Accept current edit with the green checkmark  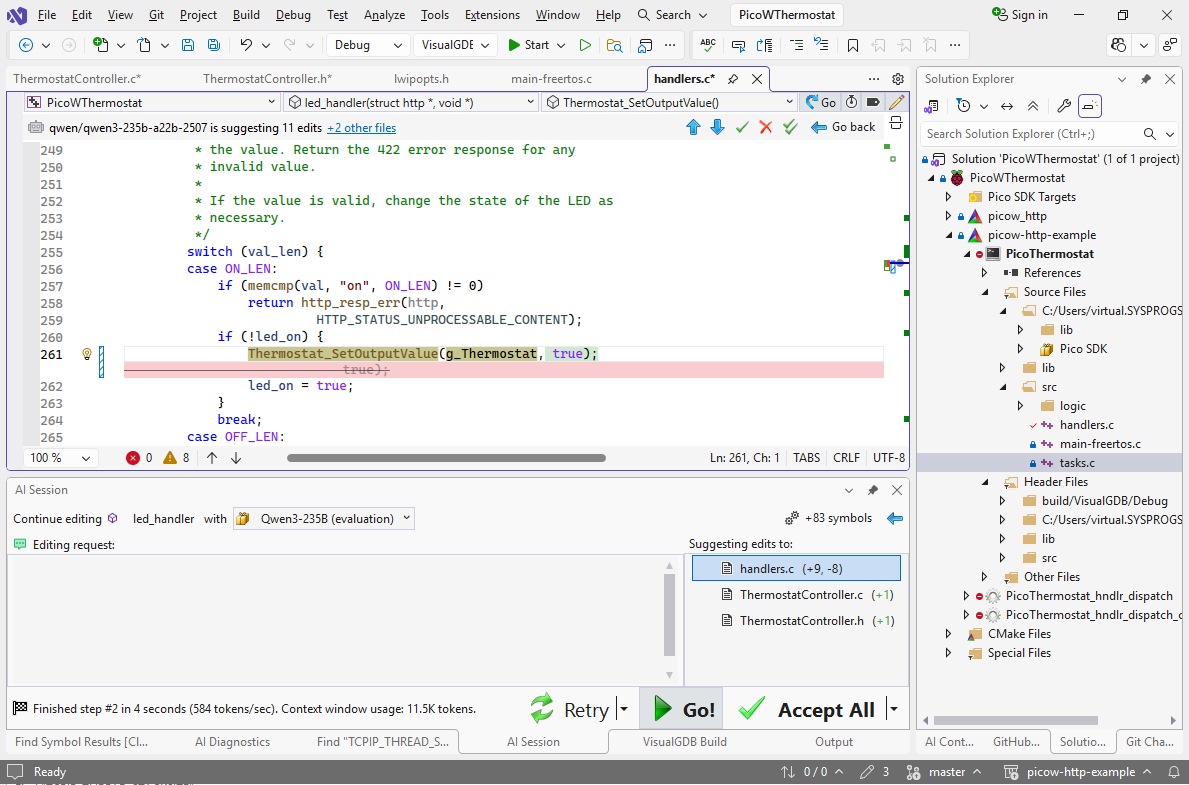pos(742,127)
